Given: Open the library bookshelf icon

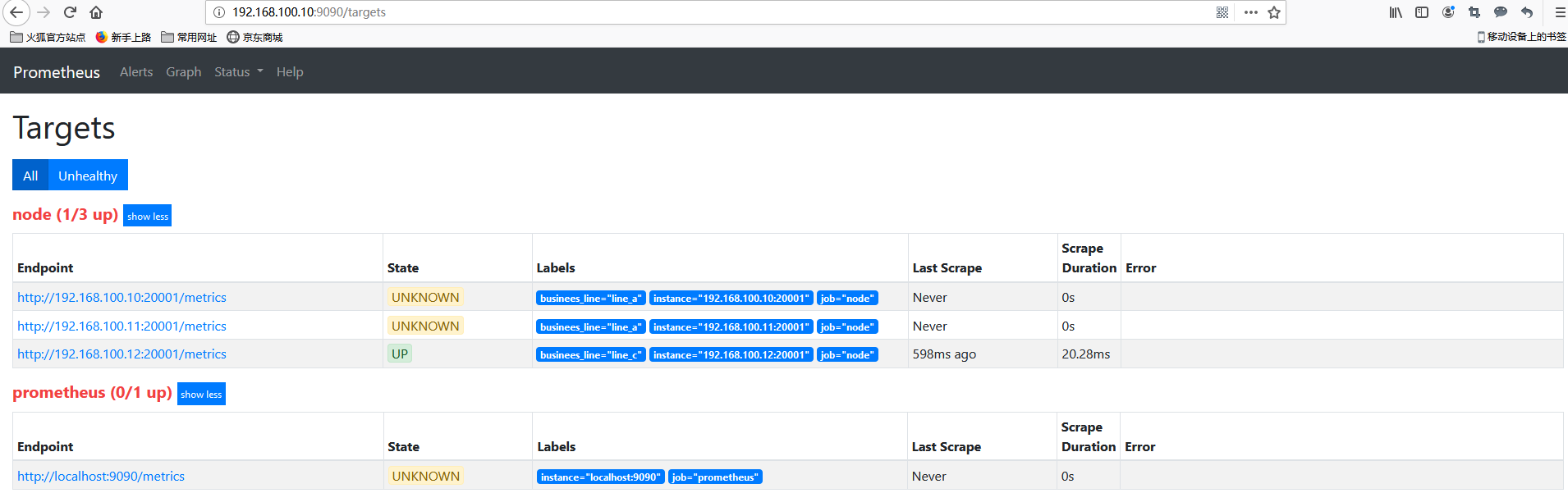Looking at the screenshot, I should pos(1396,12).
